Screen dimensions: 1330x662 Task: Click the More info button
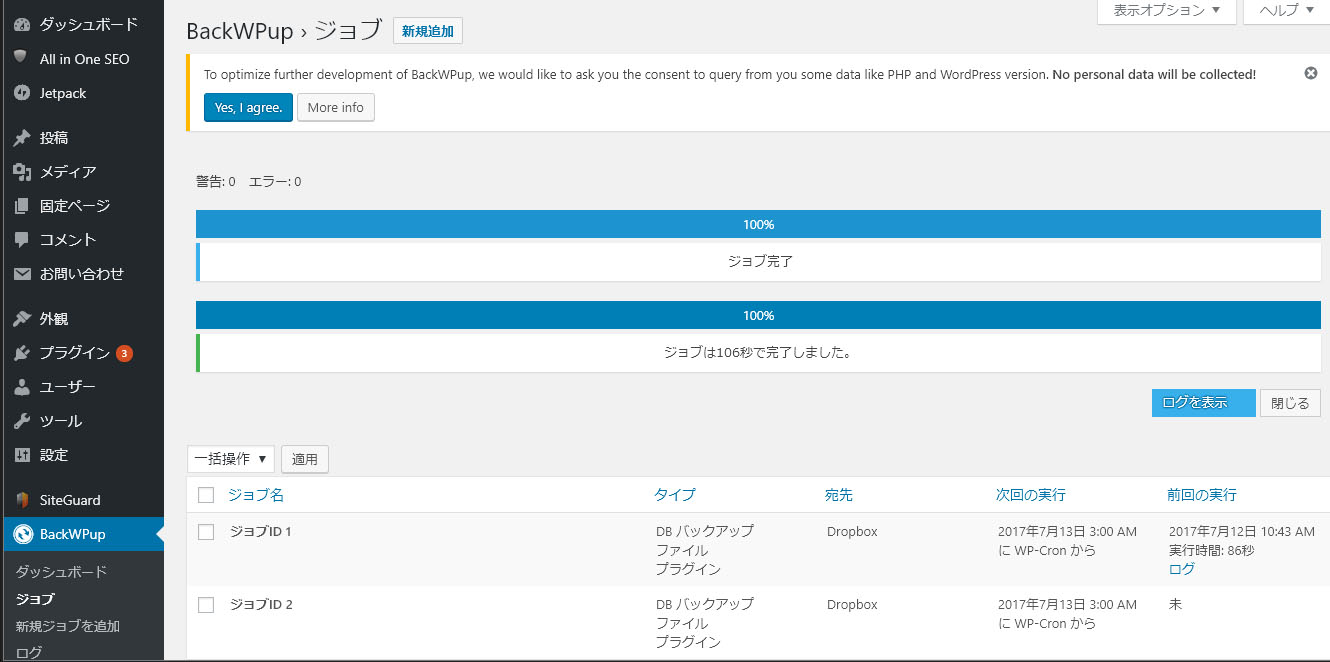[336, 107]
